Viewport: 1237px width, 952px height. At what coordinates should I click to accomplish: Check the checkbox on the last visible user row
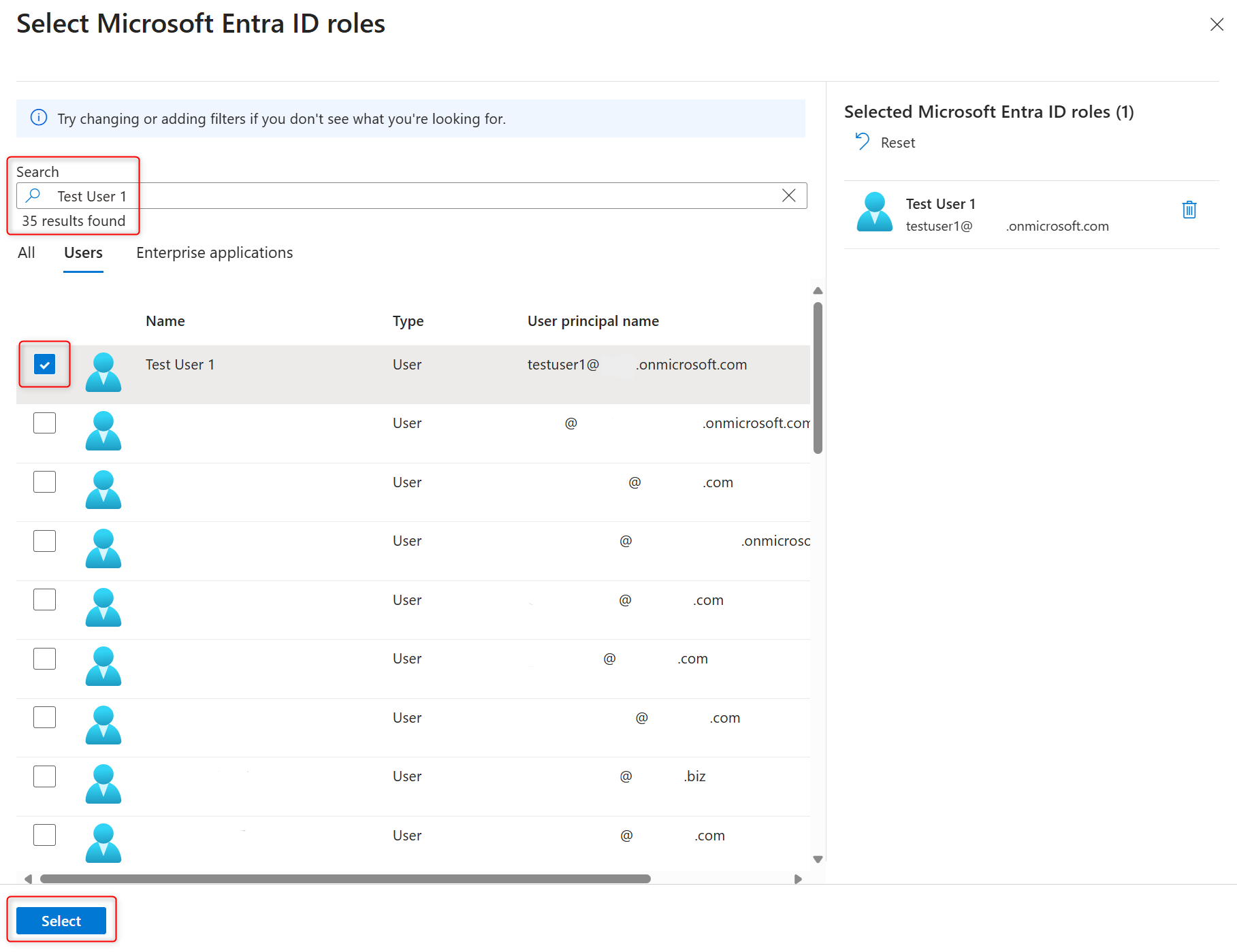point(44,835)
